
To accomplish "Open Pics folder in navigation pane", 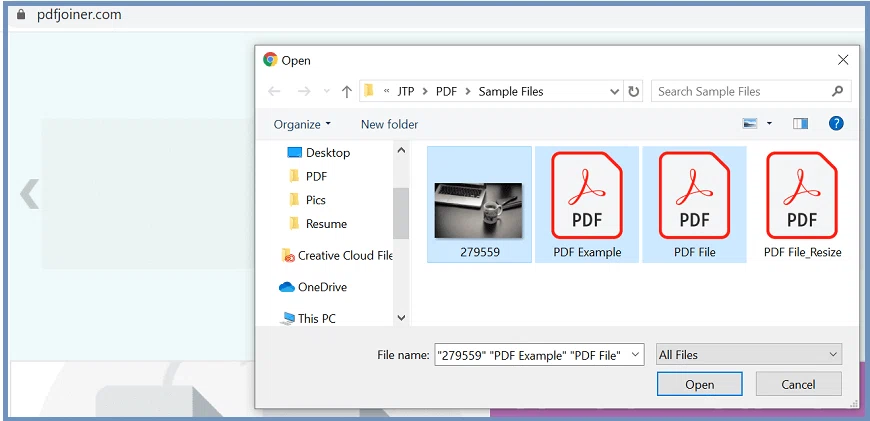I will [307, 200].
